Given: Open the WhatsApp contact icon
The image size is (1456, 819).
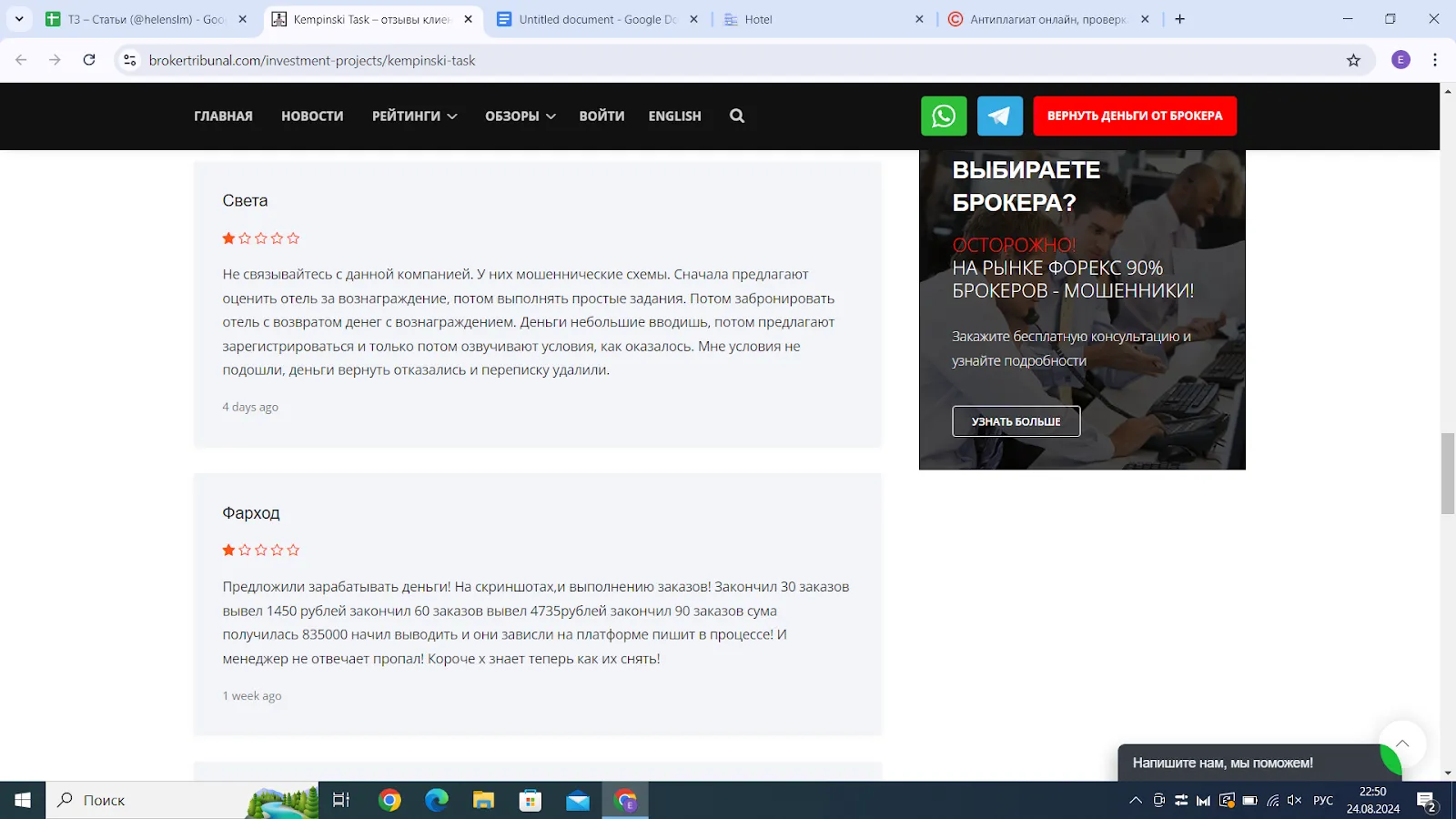Looking at the screenshot, I should (x=944, y=116).
